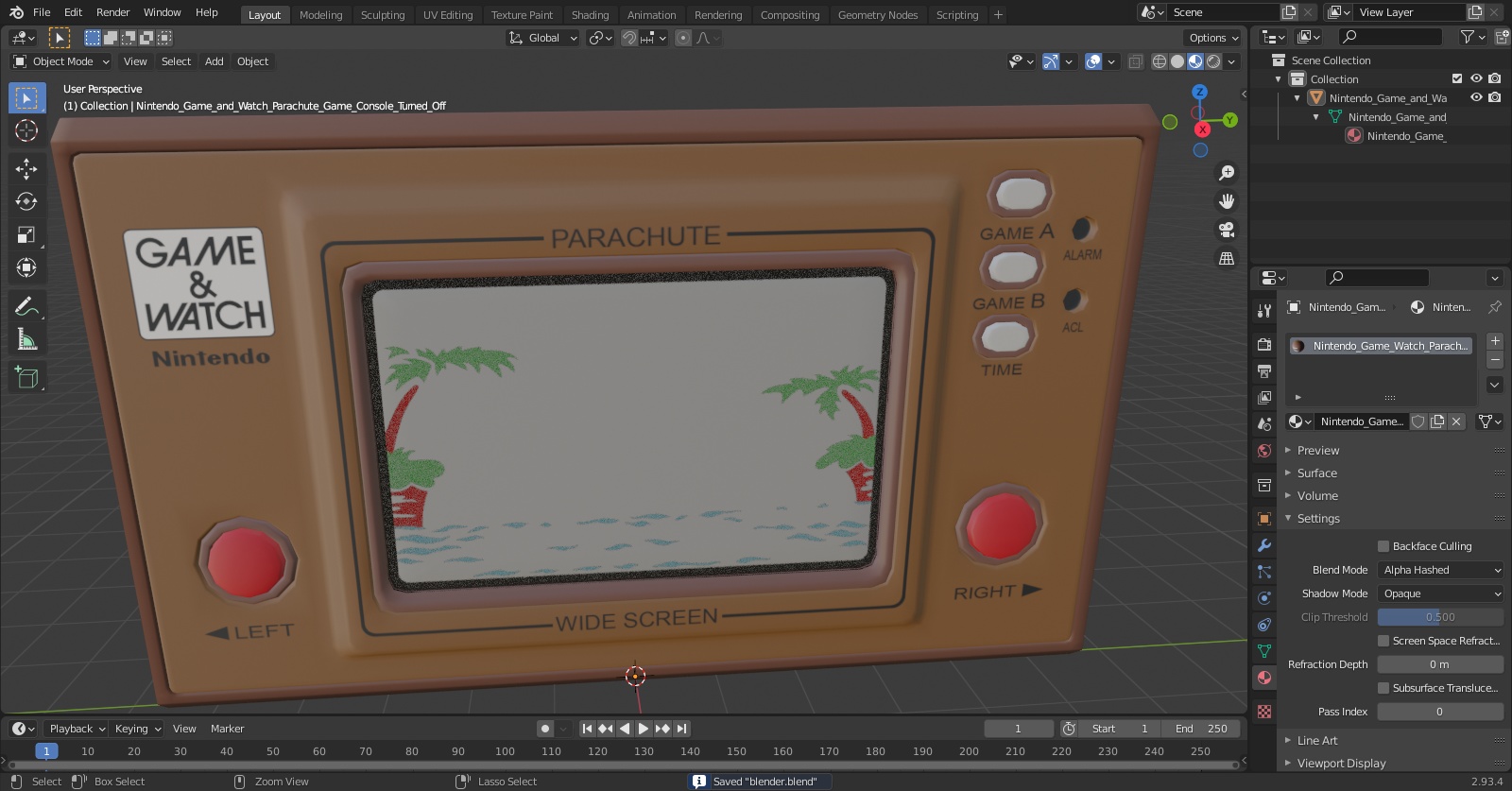Toggle proportional editing in header
The width and height of the screenshot is (1512, 791).
683,38
